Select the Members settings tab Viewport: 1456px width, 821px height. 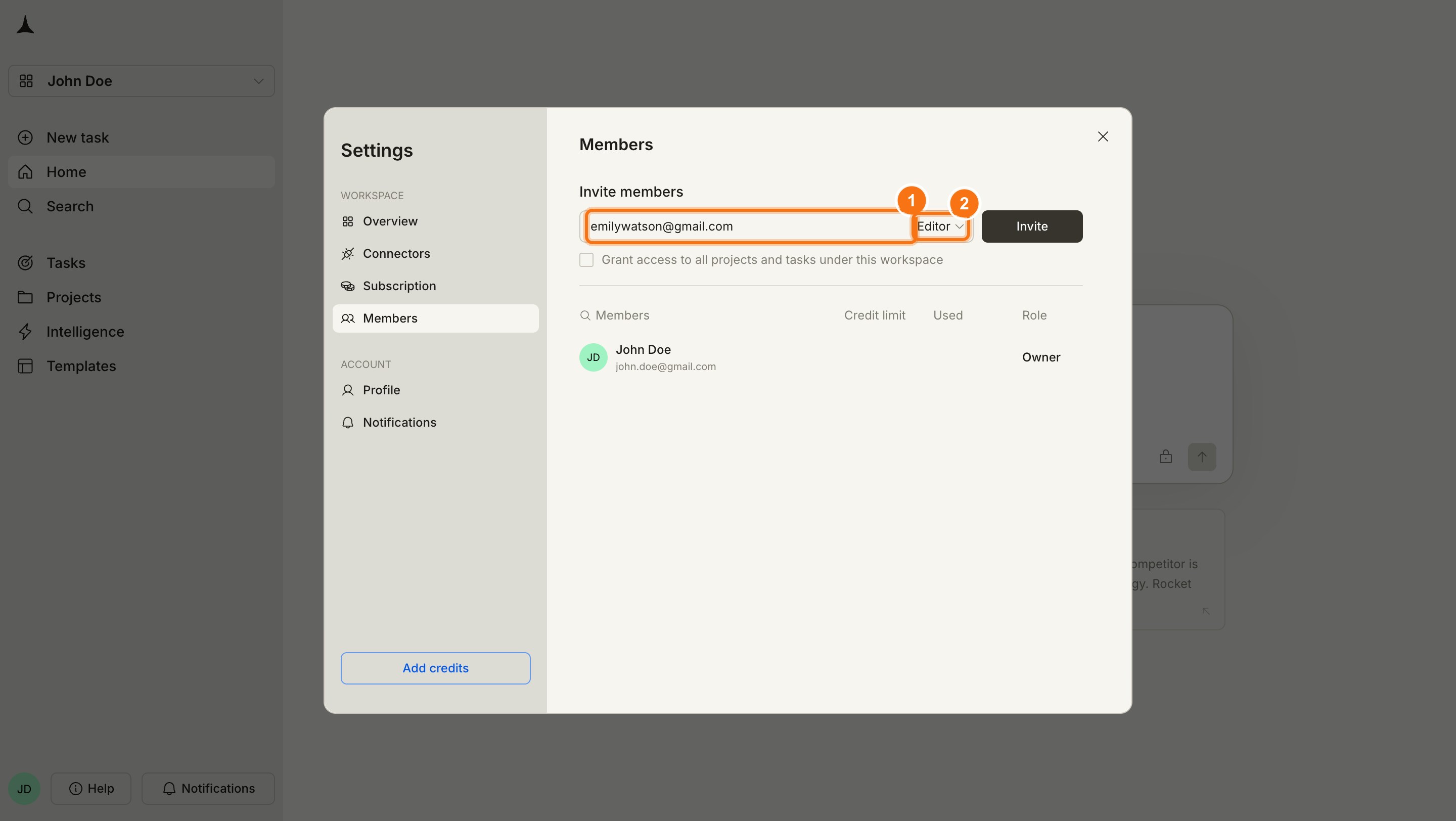(x=435, y=318)
